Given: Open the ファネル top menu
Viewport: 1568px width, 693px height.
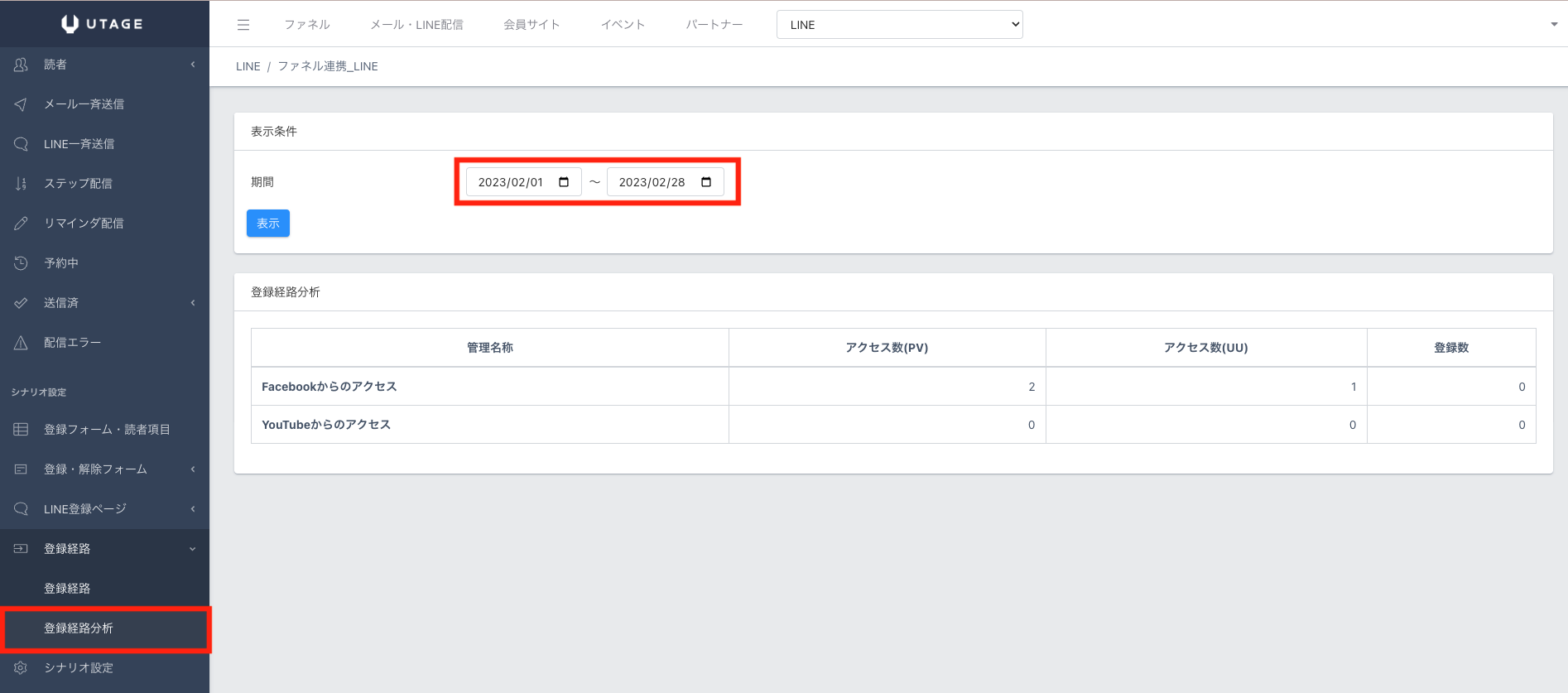Looking at the screenshot, I should (307, 25).
